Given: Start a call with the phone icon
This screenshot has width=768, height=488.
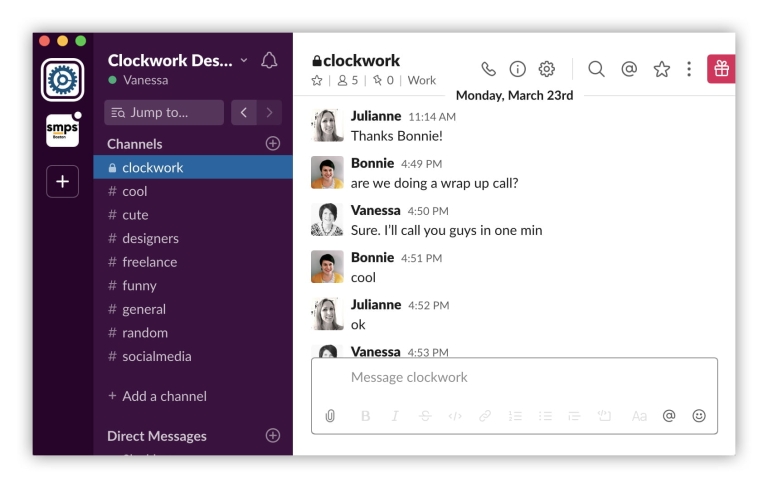Looking at the screenshot, I should [488, 69].
